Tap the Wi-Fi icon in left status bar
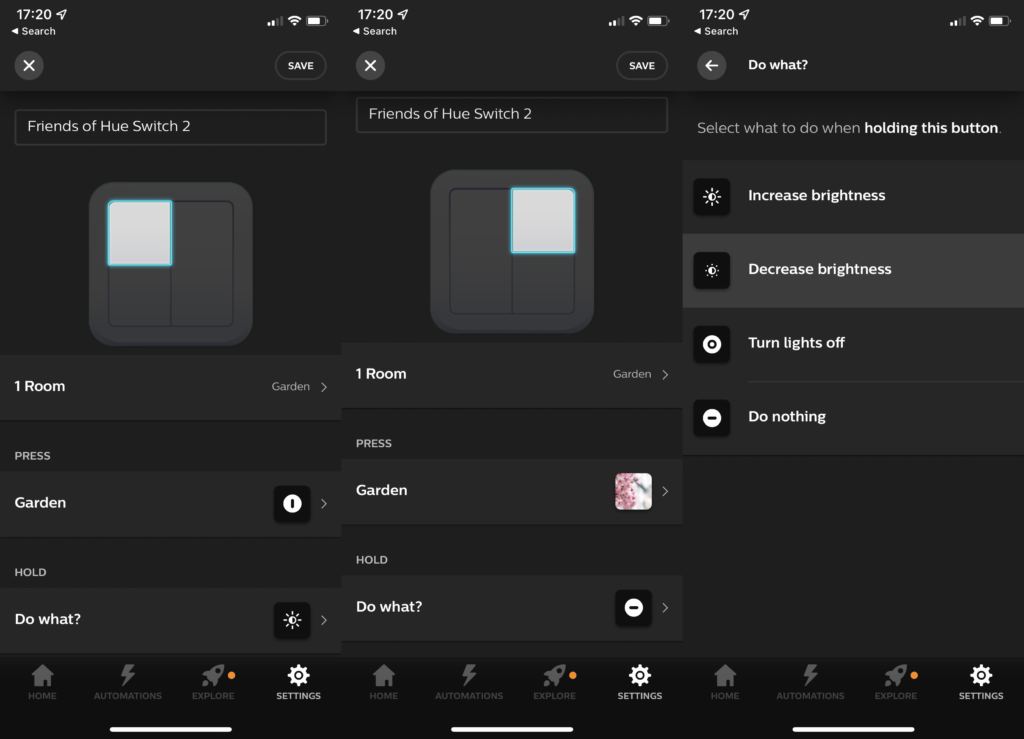1024x739 pixels. click(295, 21)
